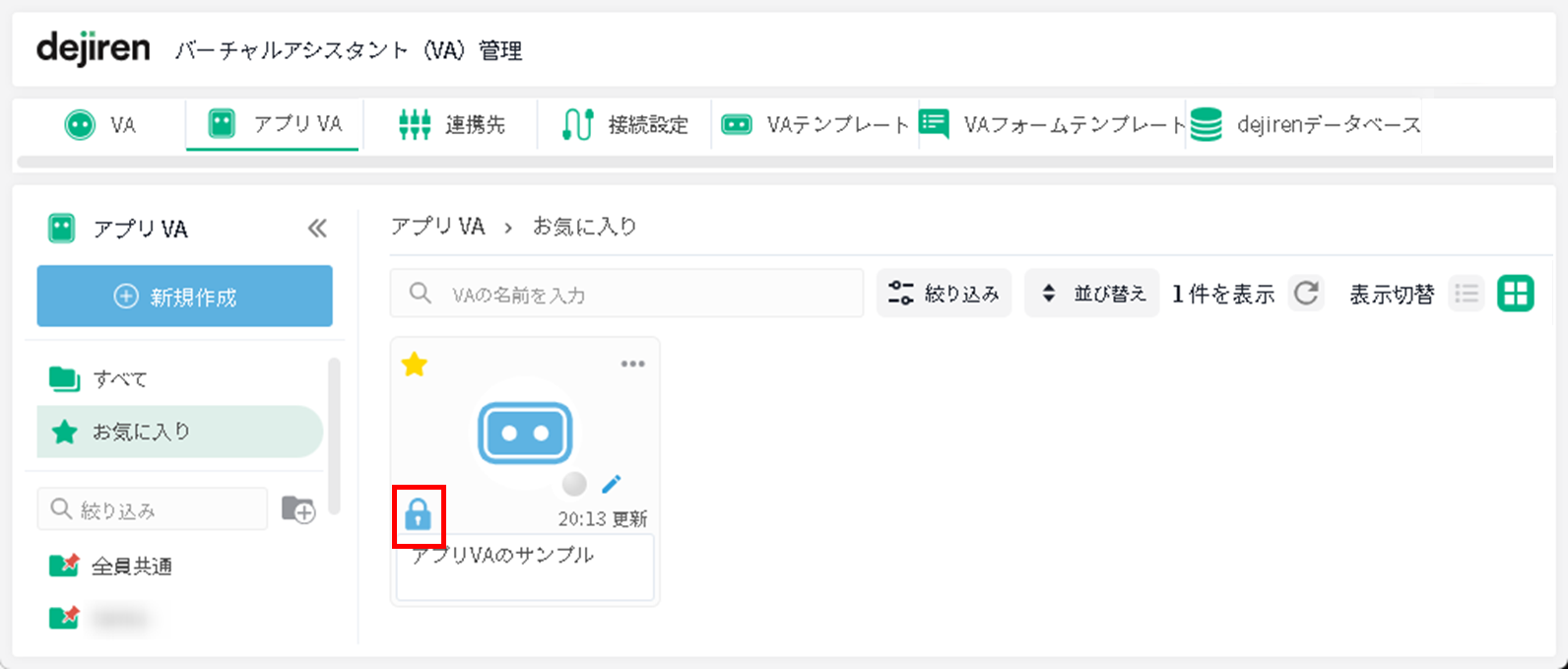Screen dimensions: 1568x669
Task: Click the VA name search field
Action: [x=626, y=294]
